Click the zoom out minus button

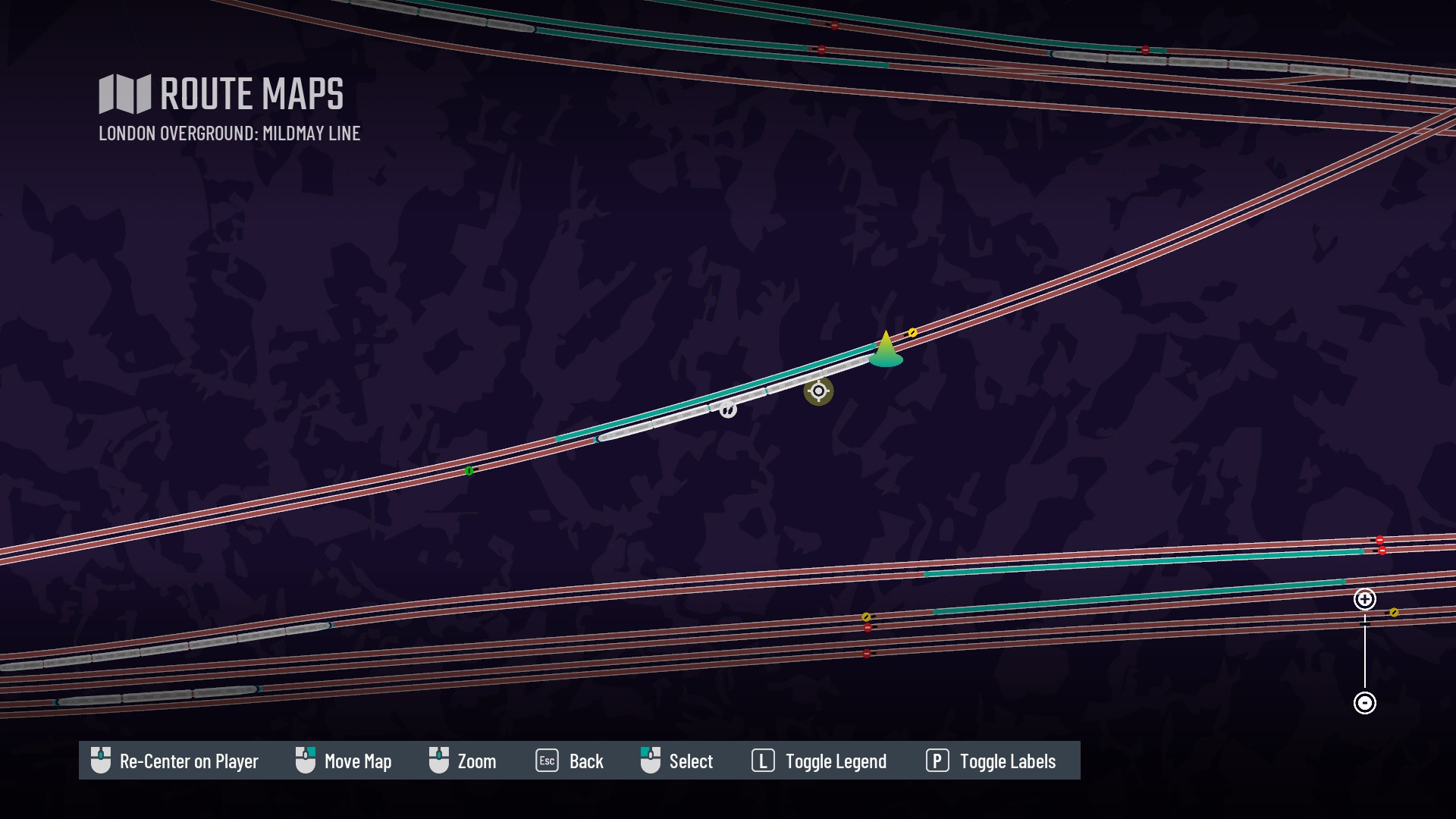pyautogui.click(x=1365, y=703)
